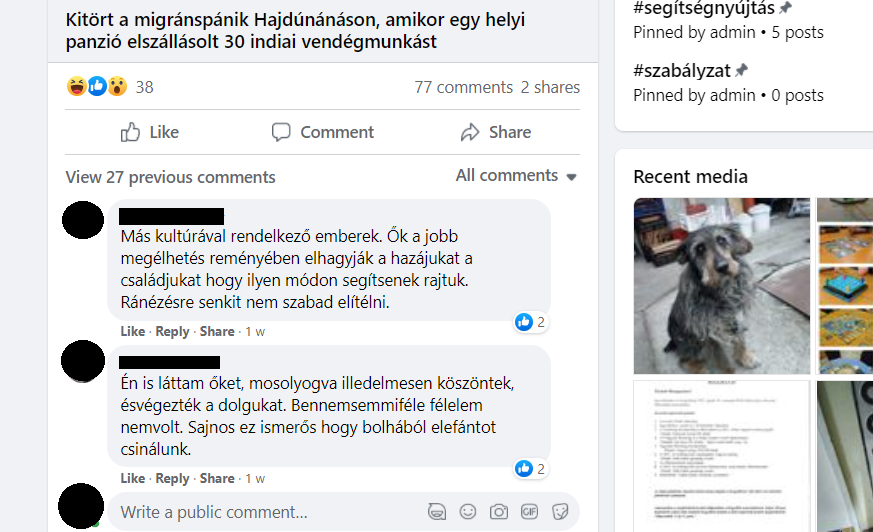Viewport: 873px width, 532px height.
Task: Open the avatar sticker picker in comment box
Action: pos(437,511)
